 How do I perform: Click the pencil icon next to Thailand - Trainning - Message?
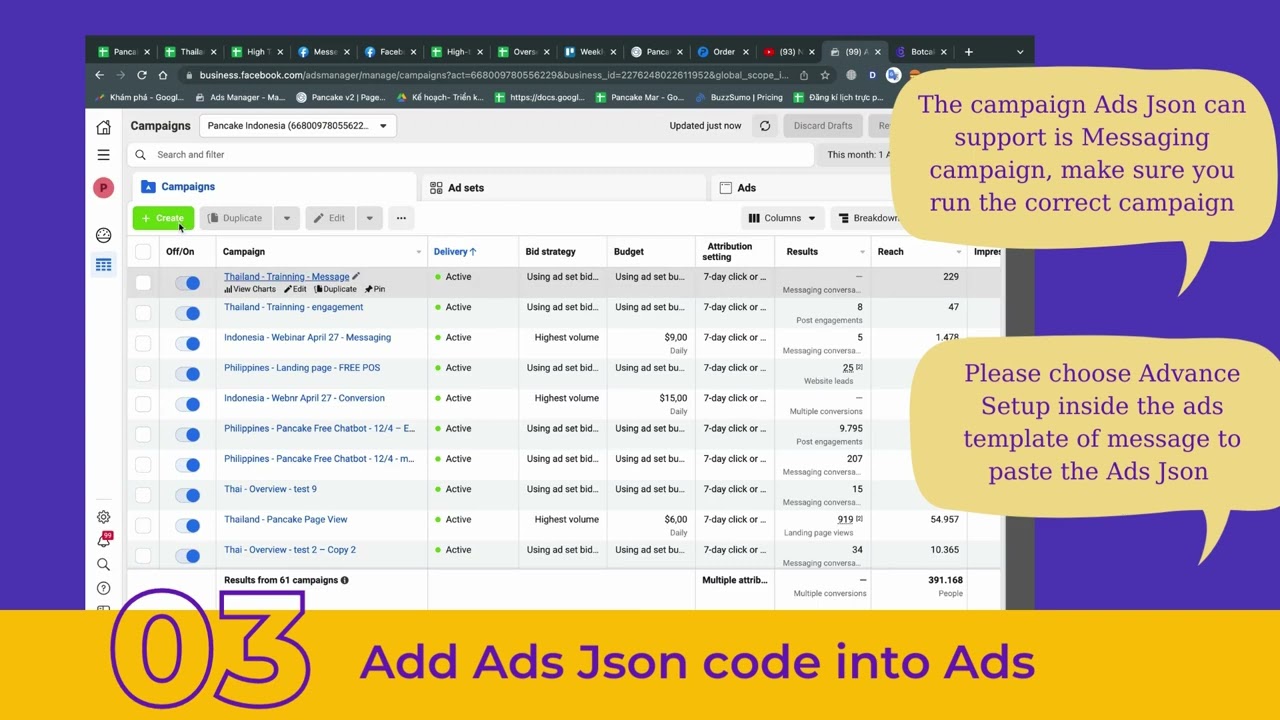[356, 276]
